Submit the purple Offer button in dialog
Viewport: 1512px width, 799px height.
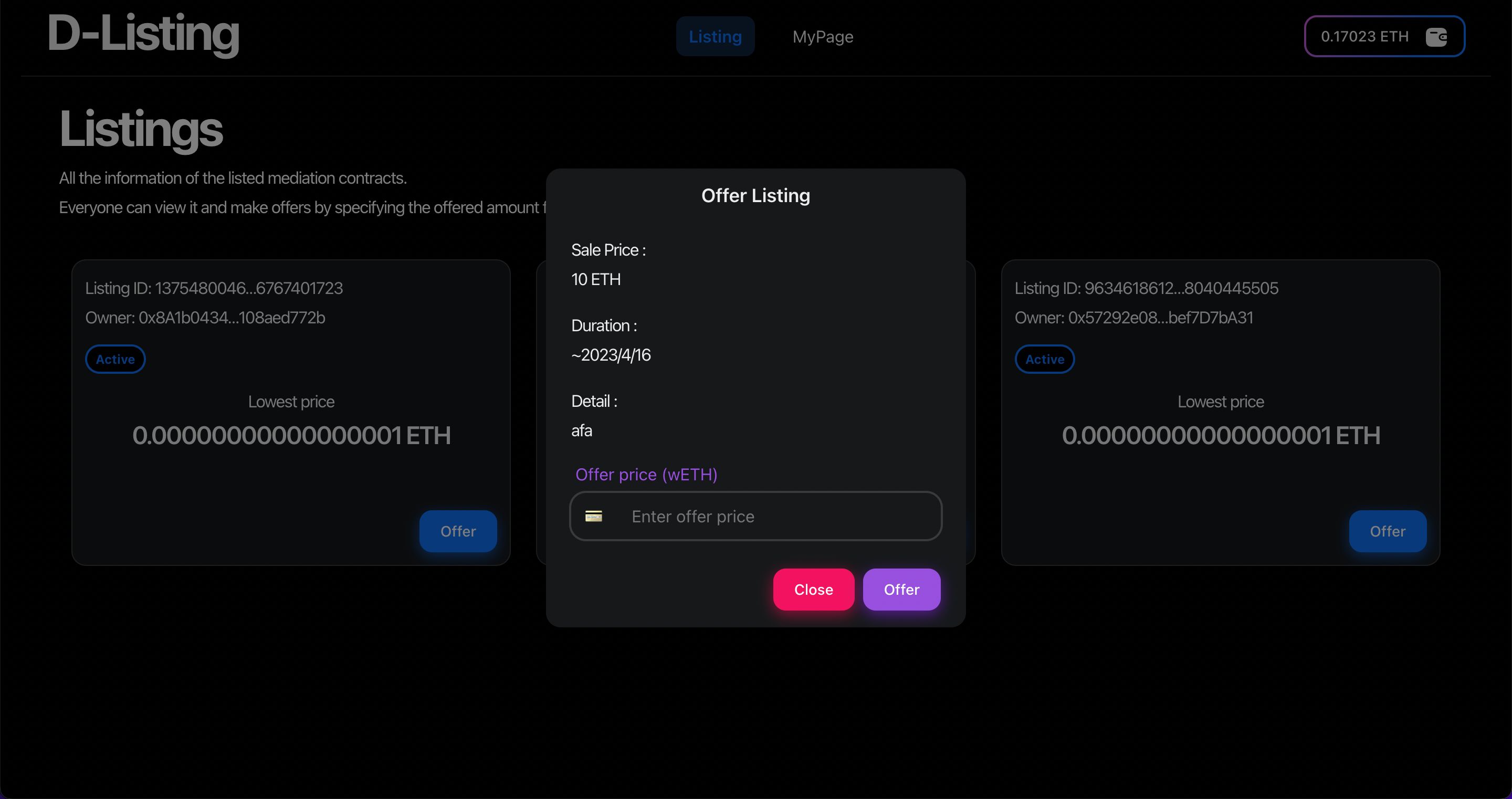pyautogui.click(x=901, y=590)
